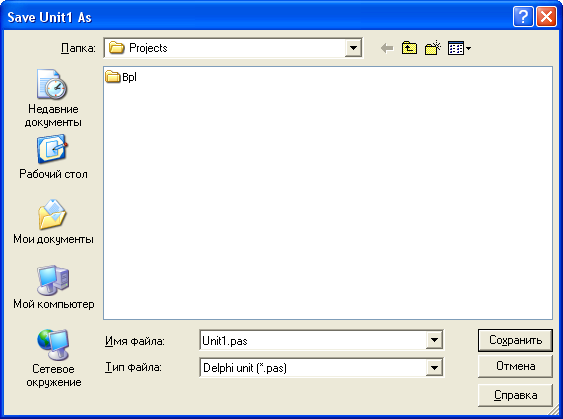Close the Save Unit1 As dialog
Screen dimensions: 563x419
click(546, 17)
